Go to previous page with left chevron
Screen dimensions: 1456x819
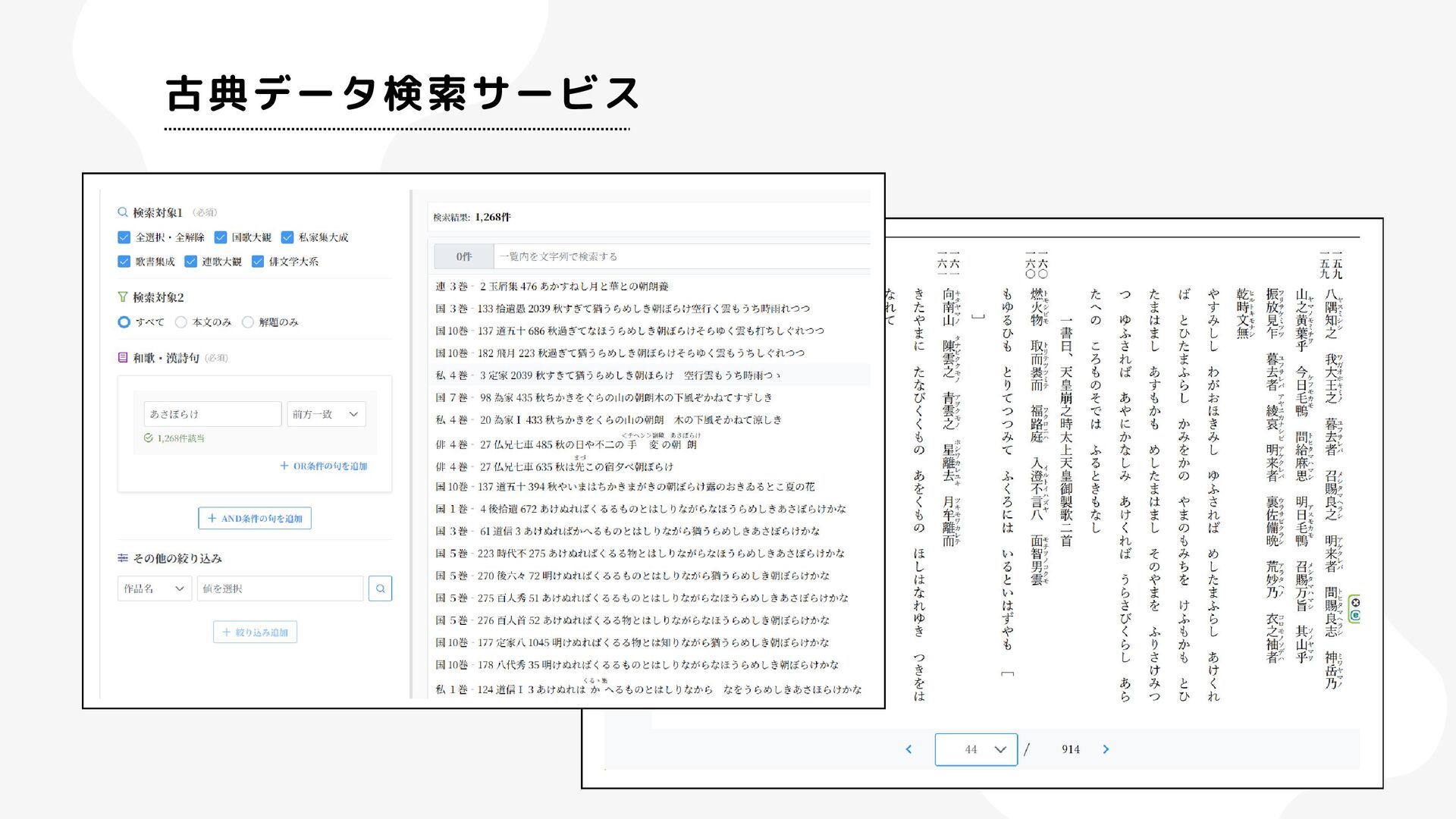tap(908, 749)
